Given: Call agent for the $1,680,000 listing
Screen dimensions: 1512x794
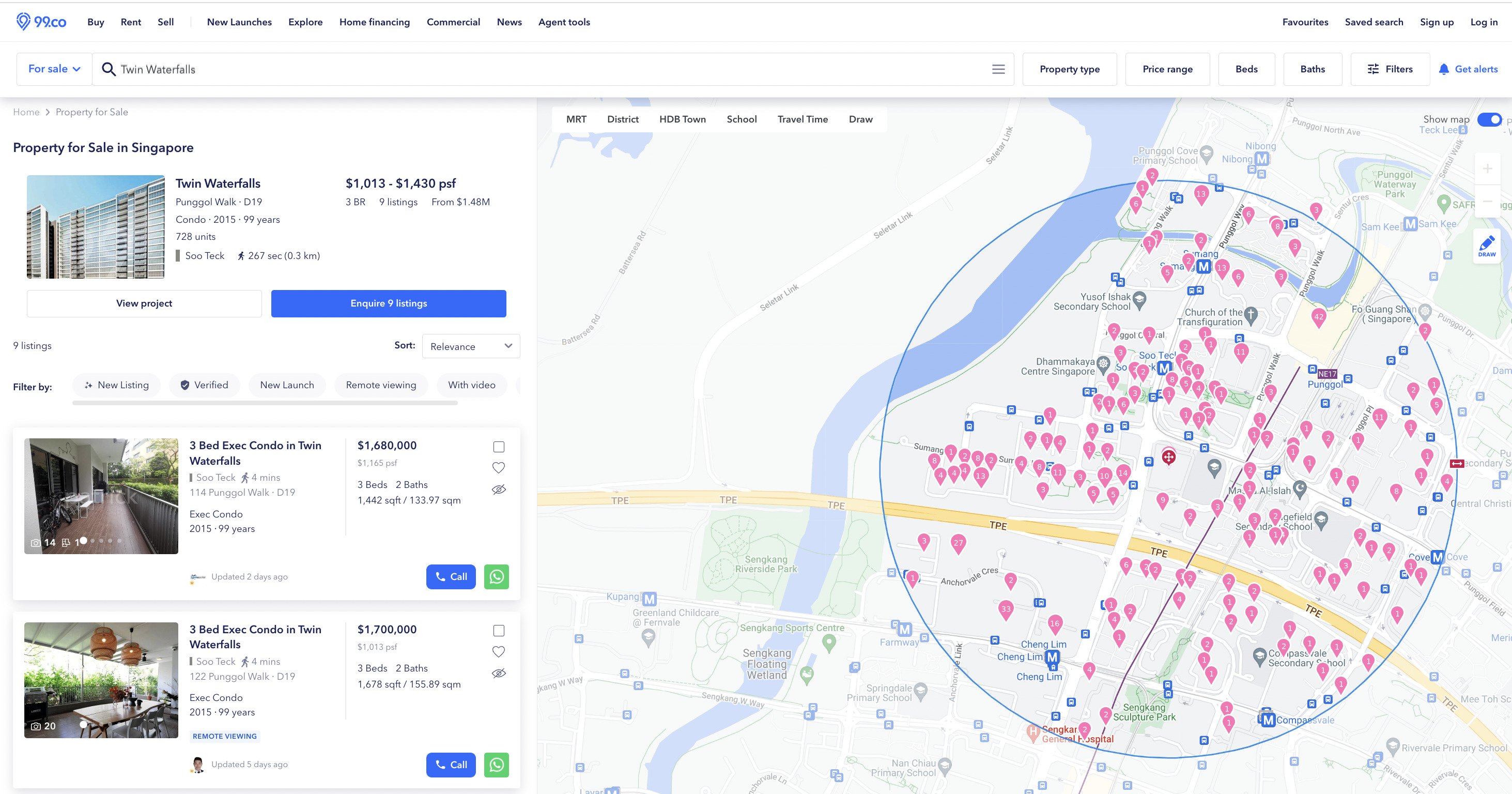Looking at the screenshot, I should click(x=451, y=577).
